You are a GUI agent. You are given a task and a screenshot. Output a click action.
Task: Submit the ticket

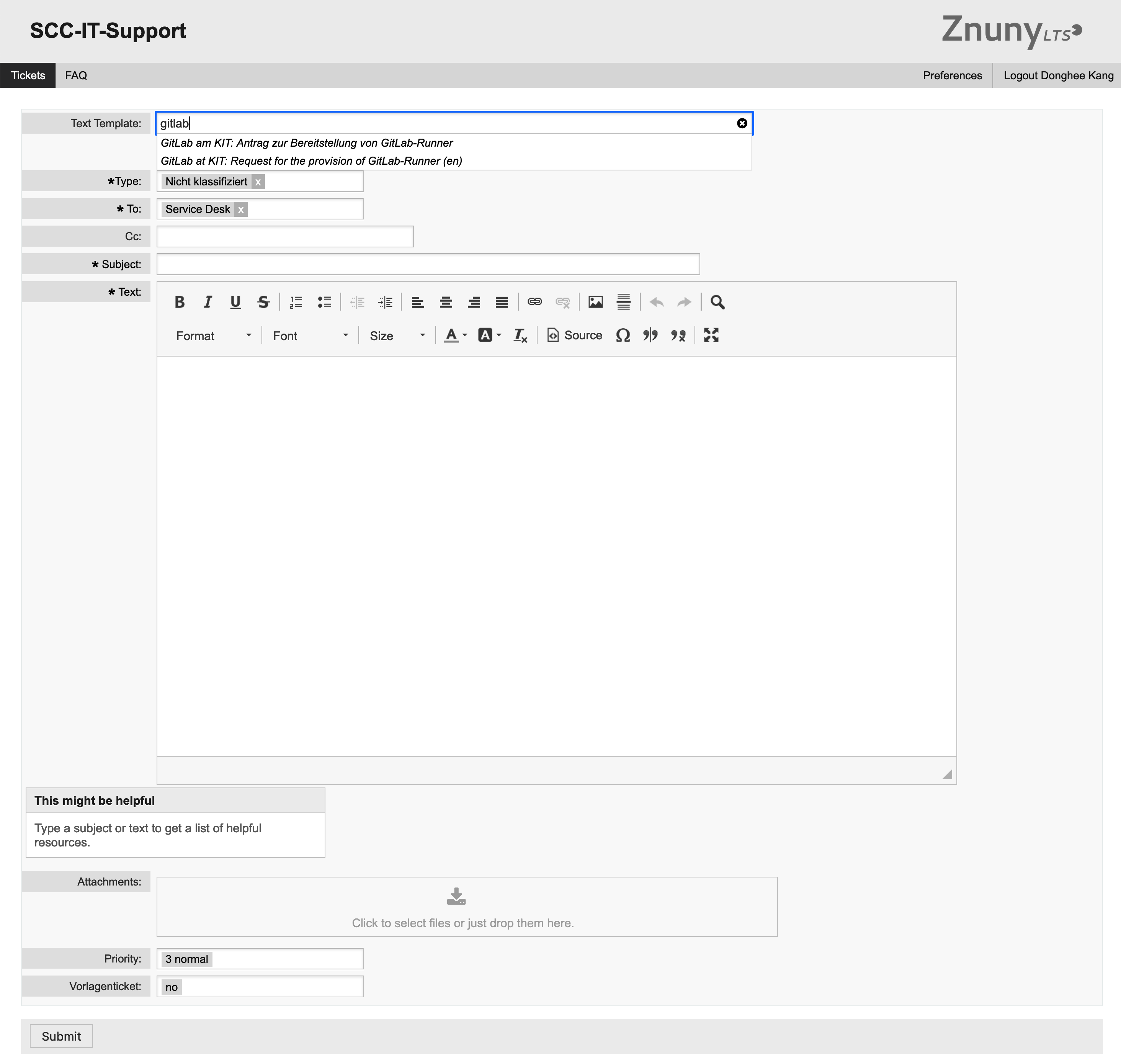[61, 1036]
